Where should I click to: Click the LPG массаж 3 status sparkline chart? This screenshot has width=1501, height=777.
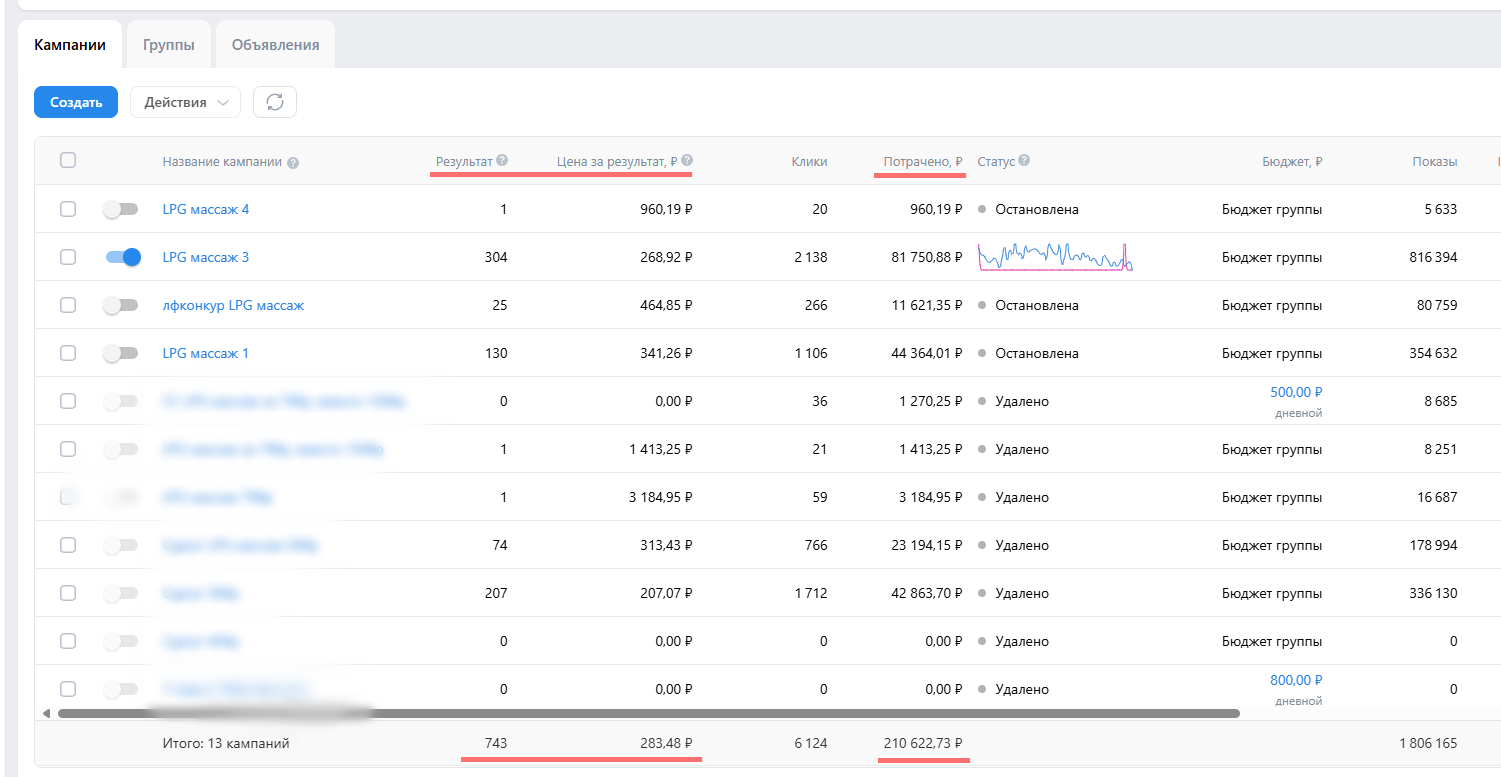coord(1056,257)
